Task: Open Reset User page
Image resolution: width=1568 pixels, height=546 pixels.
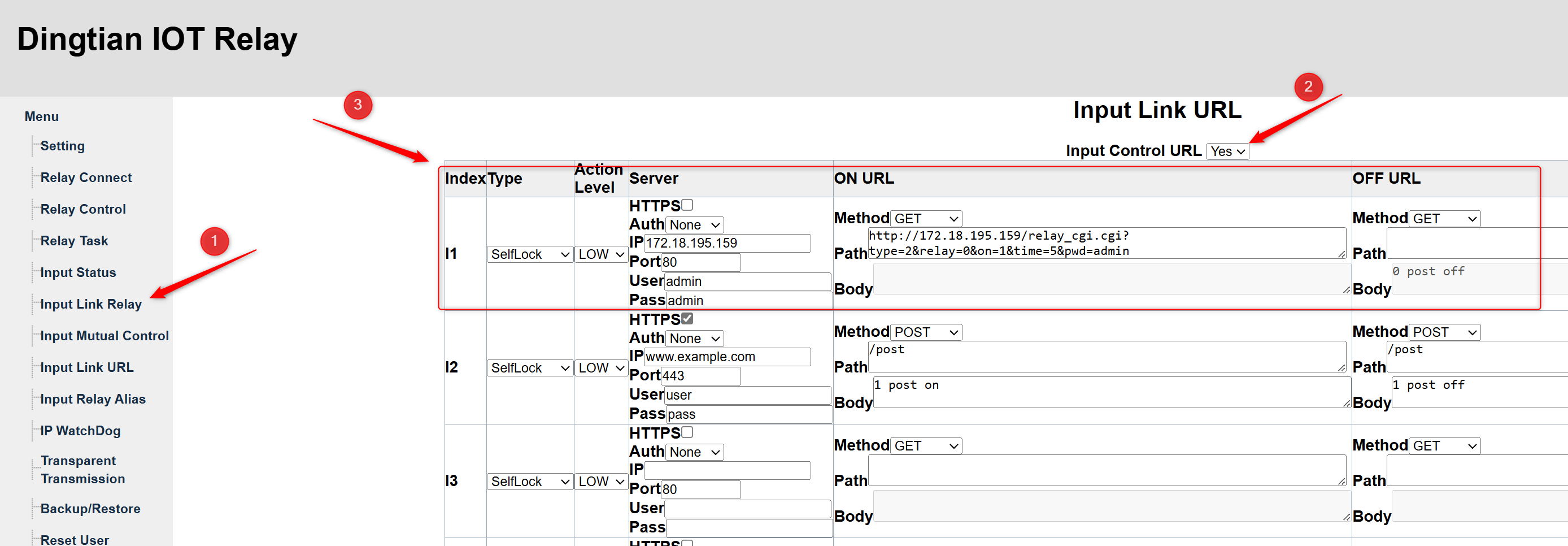Action: tap(74, 540)
